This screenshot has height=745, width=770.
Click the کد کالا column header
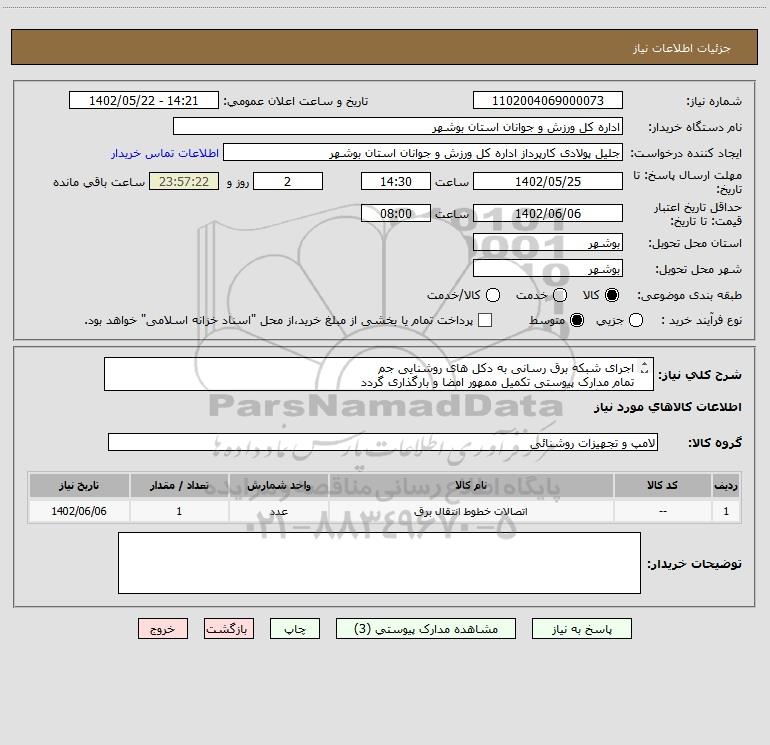[x=662, y=485]
